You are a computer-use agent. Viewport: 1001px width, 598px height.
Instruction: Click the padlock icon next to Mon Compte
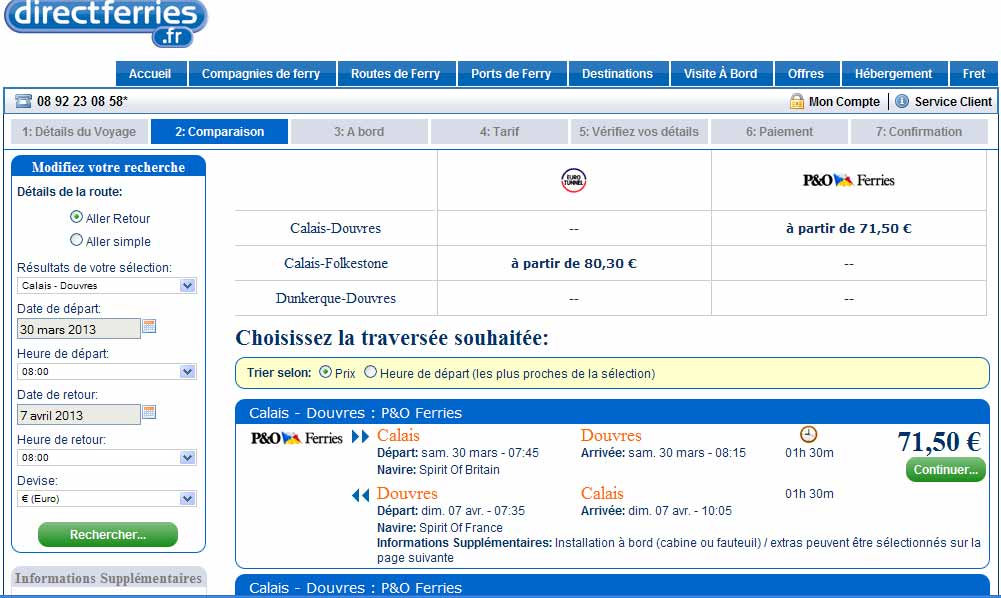(797, 101)
